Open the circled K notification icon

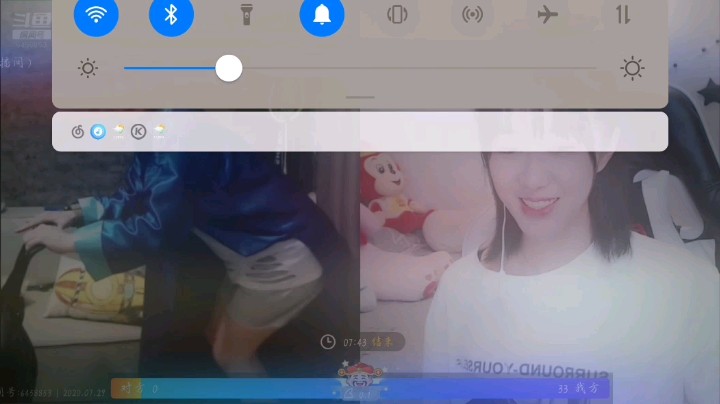click(x=138, y=132)
